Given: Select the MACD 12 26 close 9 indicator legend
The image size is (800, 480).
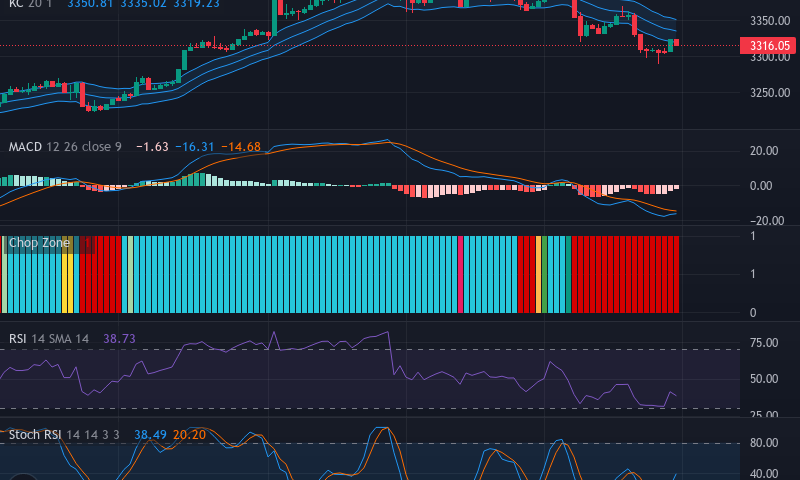Looking at the screenshot, I should 65,147.
